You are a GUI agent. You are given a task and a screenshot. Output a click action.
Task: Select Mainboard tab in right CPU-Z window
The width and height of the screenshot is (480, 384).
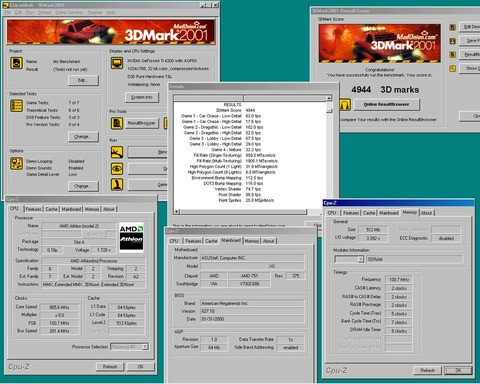389,213
